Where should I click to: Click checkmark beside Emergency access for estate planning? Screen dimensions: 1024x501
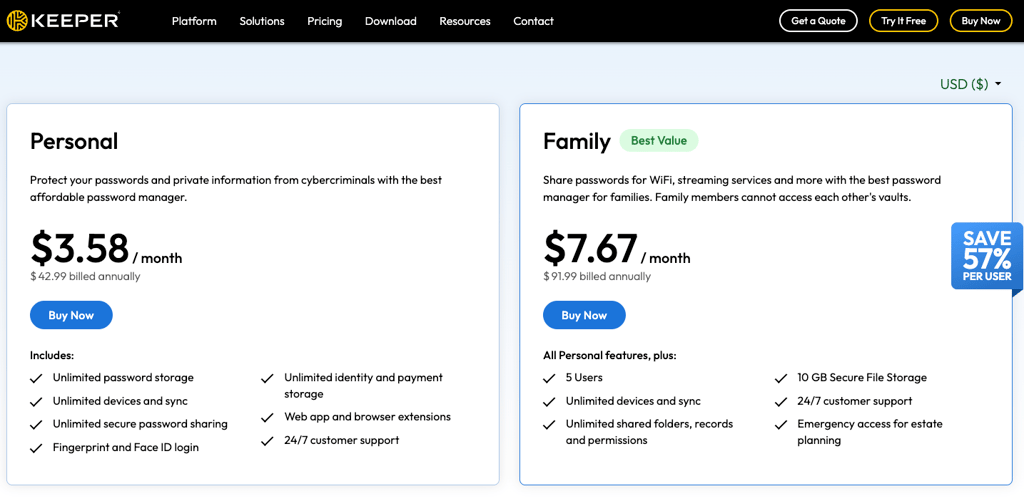pos(780,425)
